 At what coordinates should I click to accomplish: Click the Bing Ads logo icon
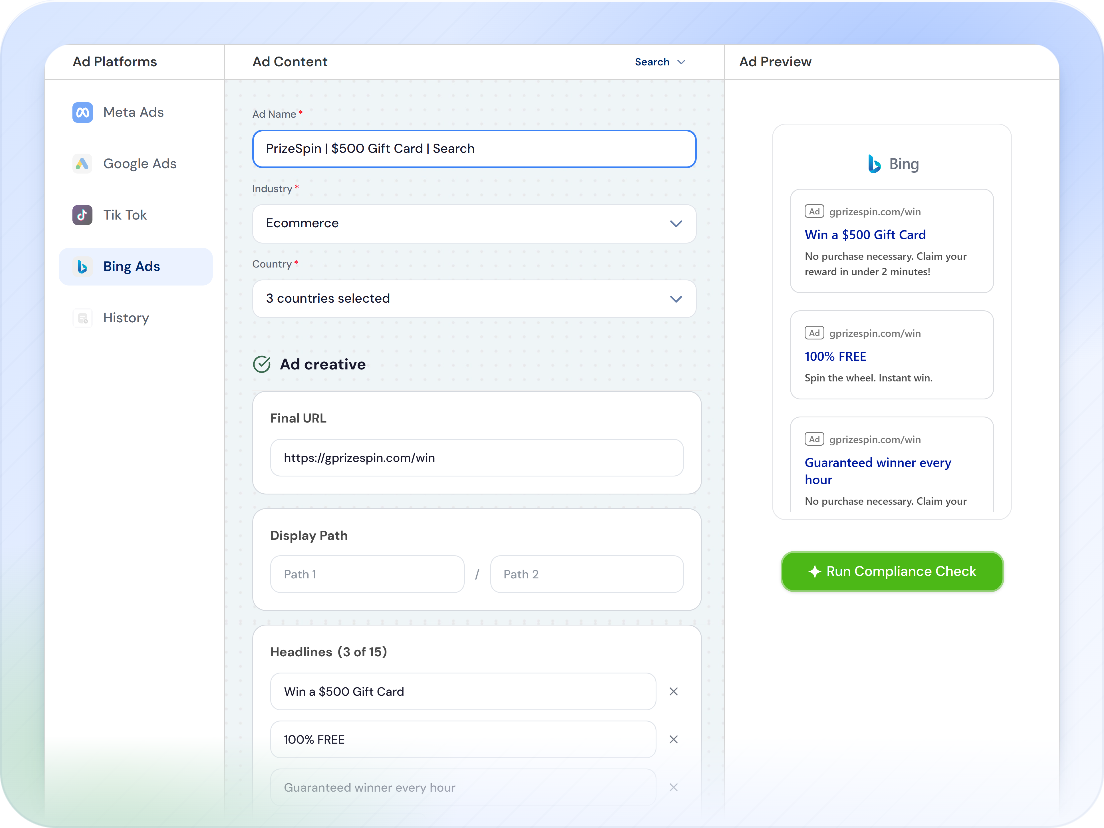(x=82, y=267)
